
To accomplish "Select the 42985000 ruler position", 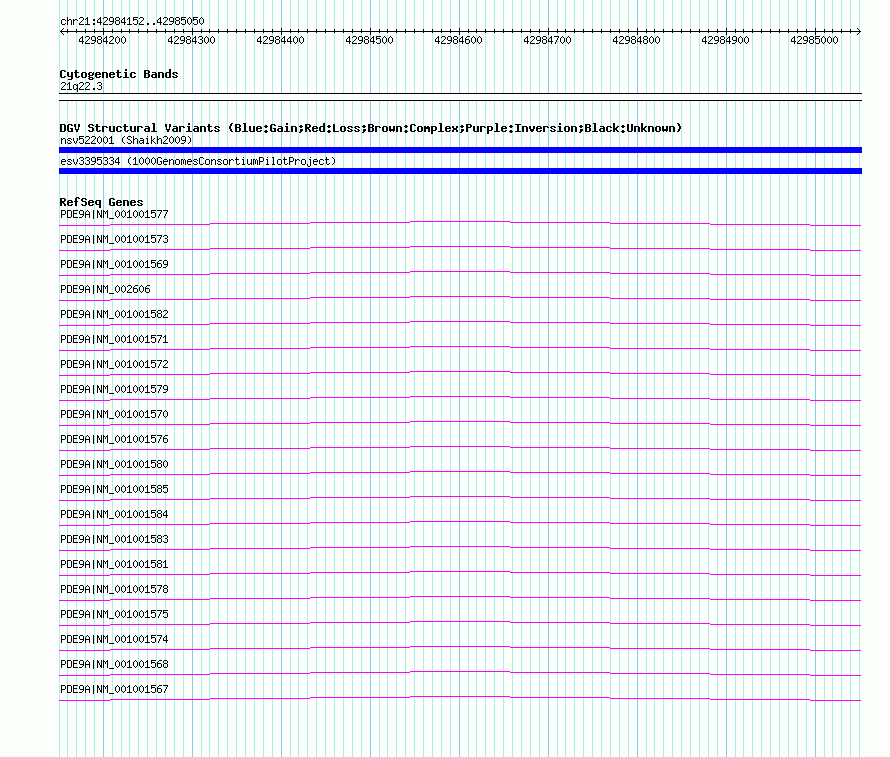I will (x=815, y=40).
